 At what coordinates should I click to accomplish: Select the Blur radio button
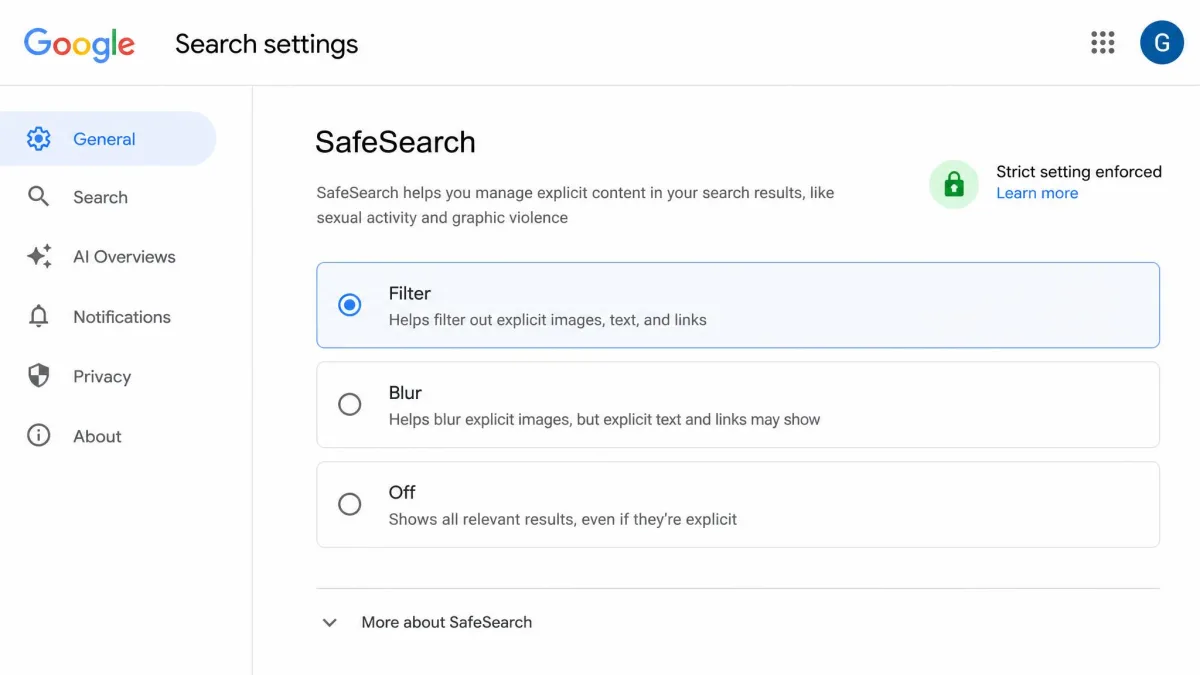click(349, 405)
